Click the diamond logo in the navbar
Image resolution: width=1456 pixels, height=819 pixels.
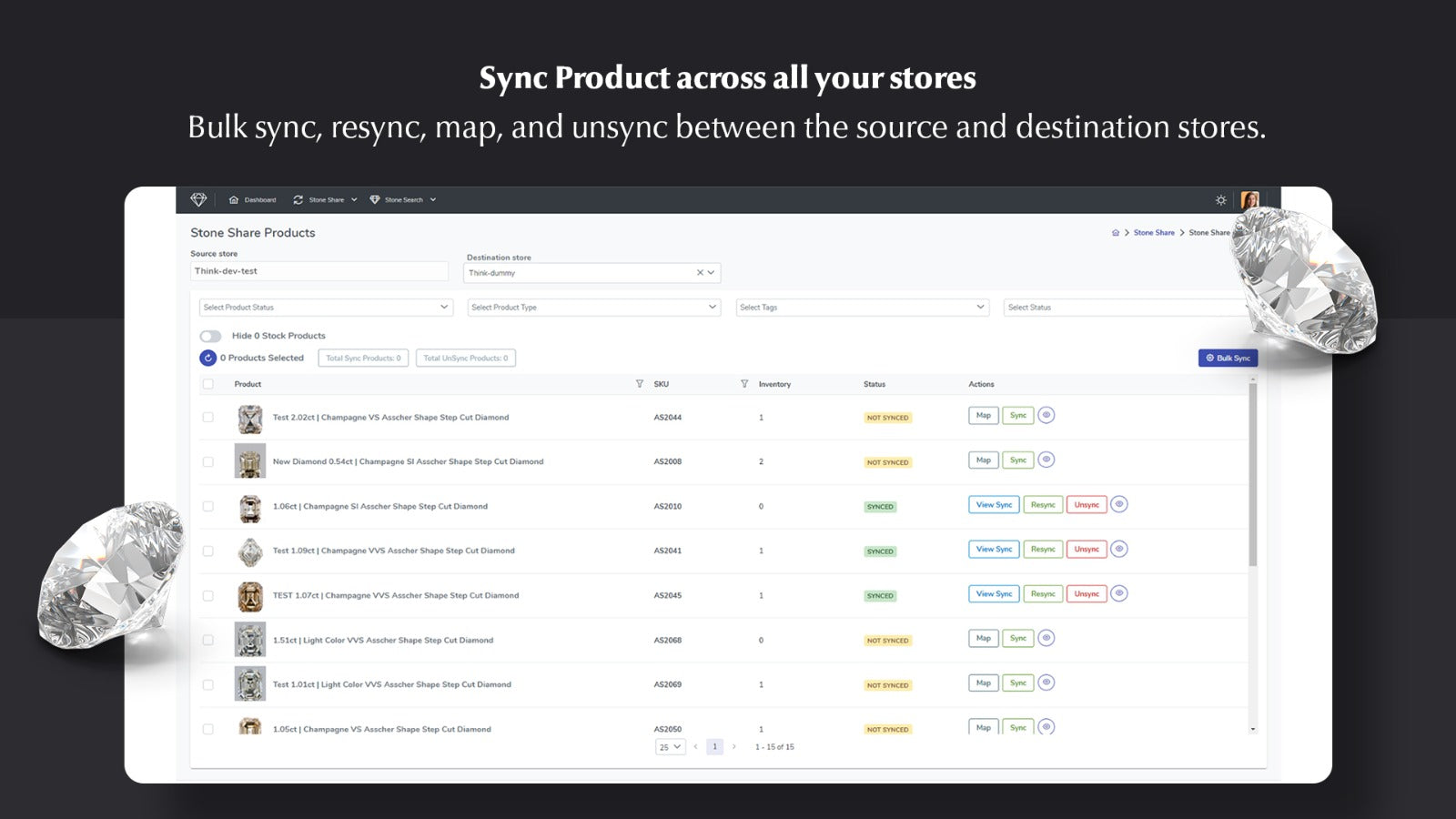199,199
